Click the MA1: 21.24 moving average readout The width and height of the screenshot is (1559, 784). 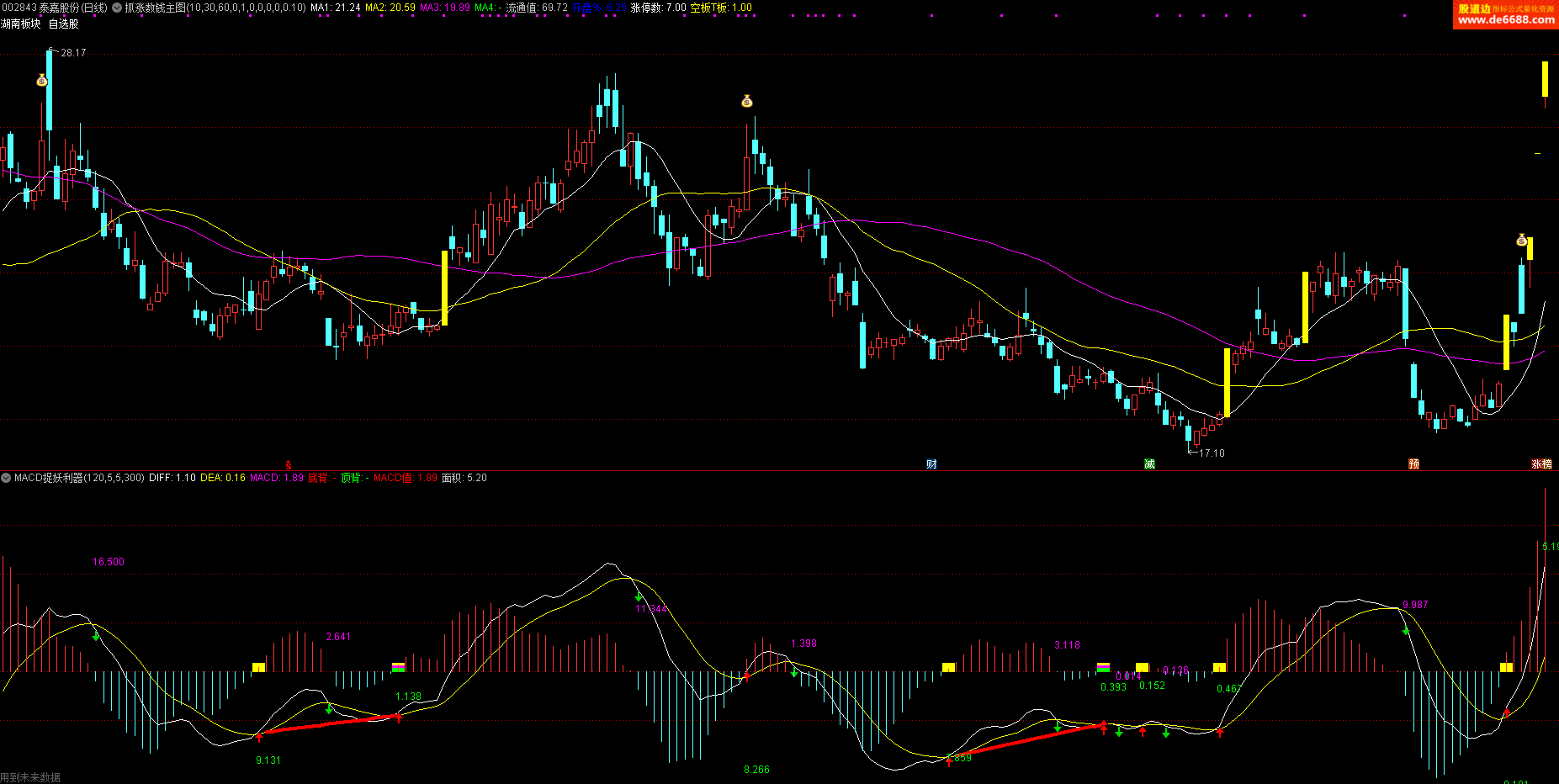[335, 8]
